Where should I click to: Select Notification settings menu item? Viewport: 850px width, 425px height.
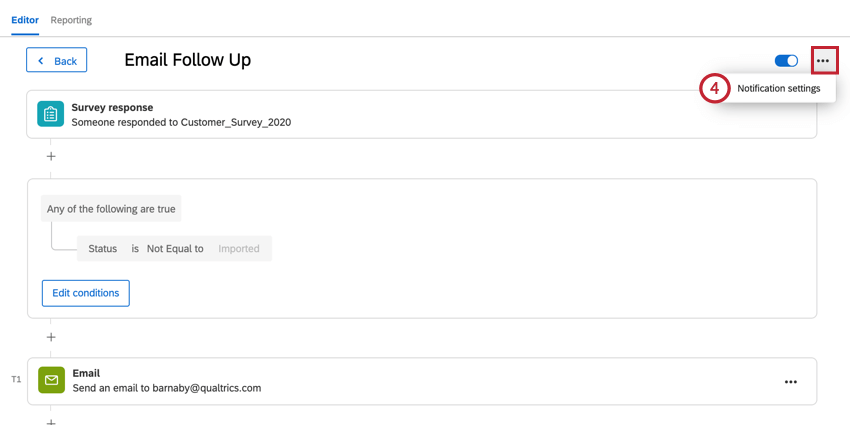pos(778,88)
